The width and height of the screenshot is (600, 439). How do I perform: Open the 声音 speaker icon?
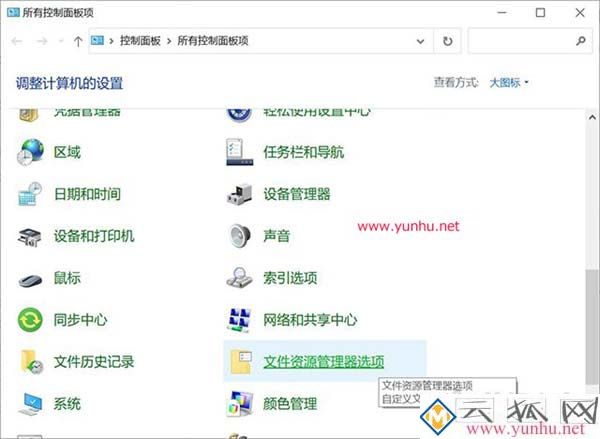tap(240, 236)
